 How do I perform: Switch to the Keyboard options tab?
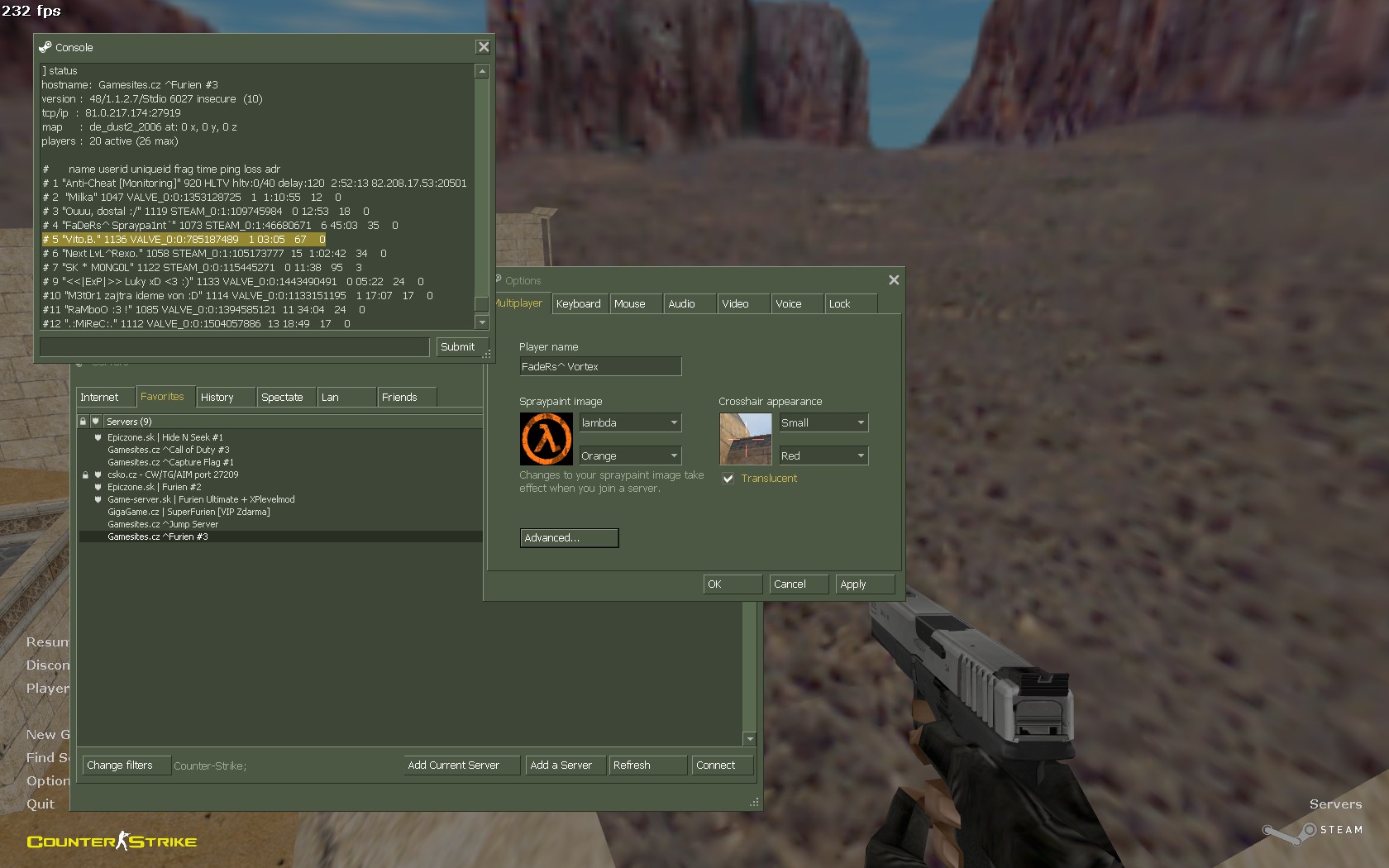tap(579, 304)
